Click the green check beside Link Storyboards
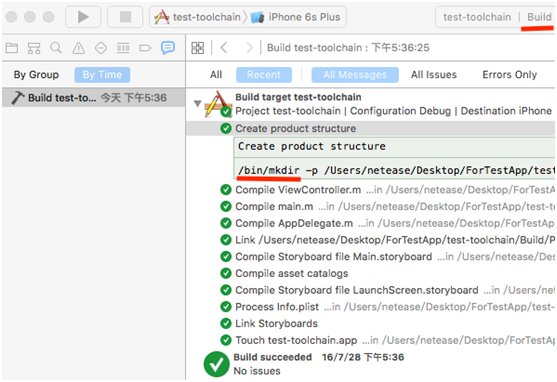 (x=226, y=323)
